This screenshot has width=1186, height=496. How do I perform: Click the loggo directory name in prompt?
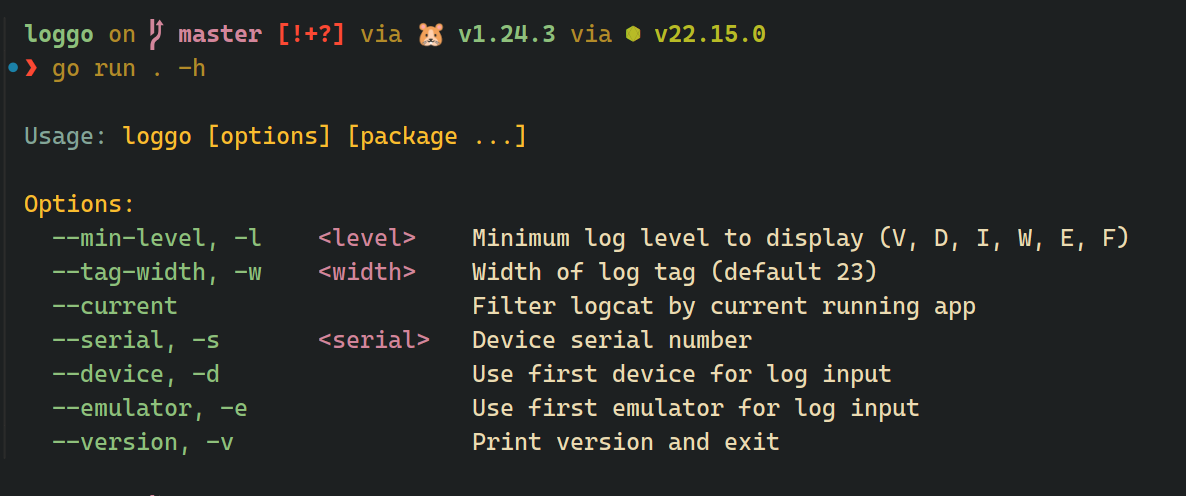59,34
